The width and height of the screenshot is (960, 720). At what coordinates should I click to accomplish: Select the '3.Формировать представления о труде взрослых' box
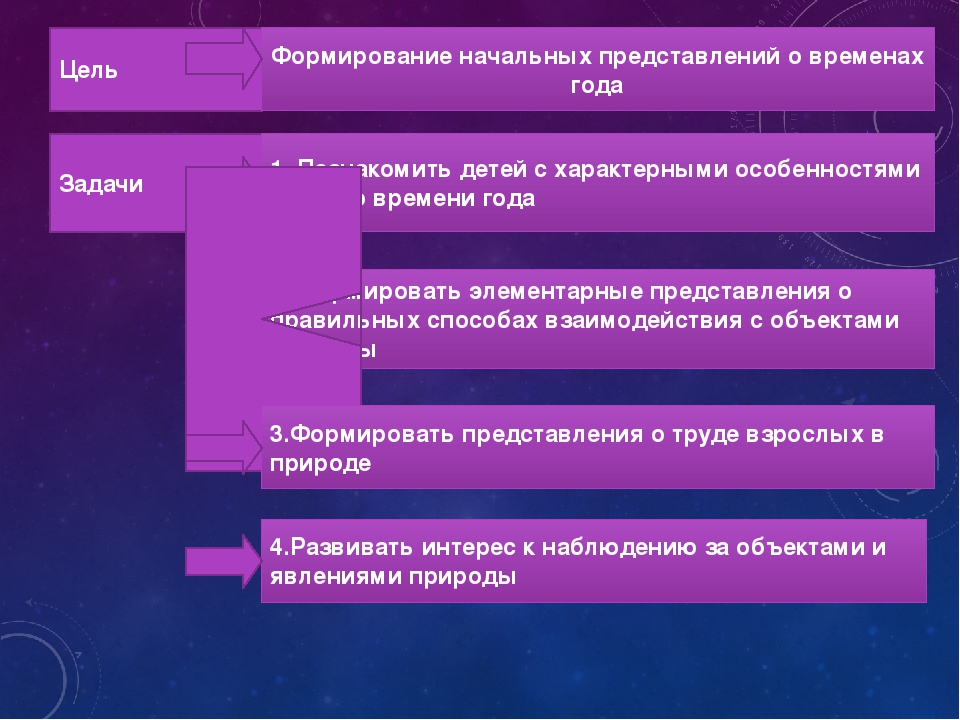598,446
